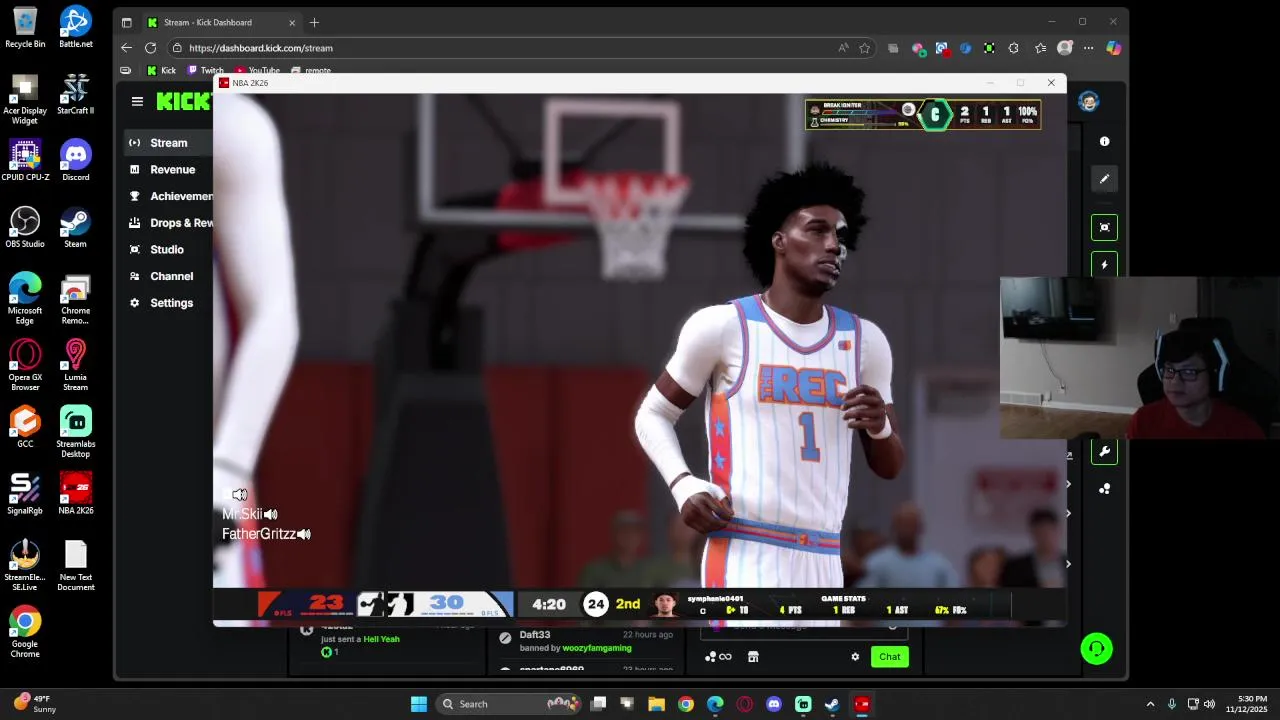Open the Kick hamburger menu icon
Image resolution: width=1280 pixels, height=720 pixels.
tap(137, 101)
